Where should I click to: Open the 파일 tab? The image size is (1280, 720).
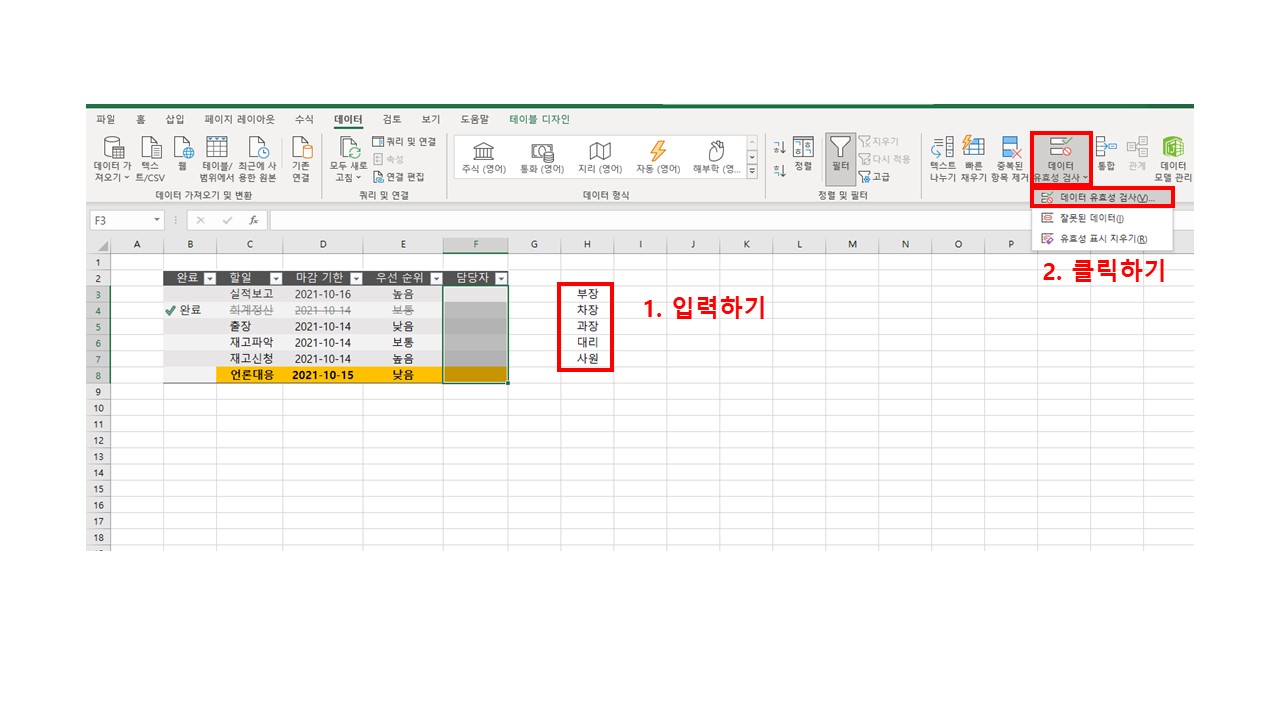105,119
